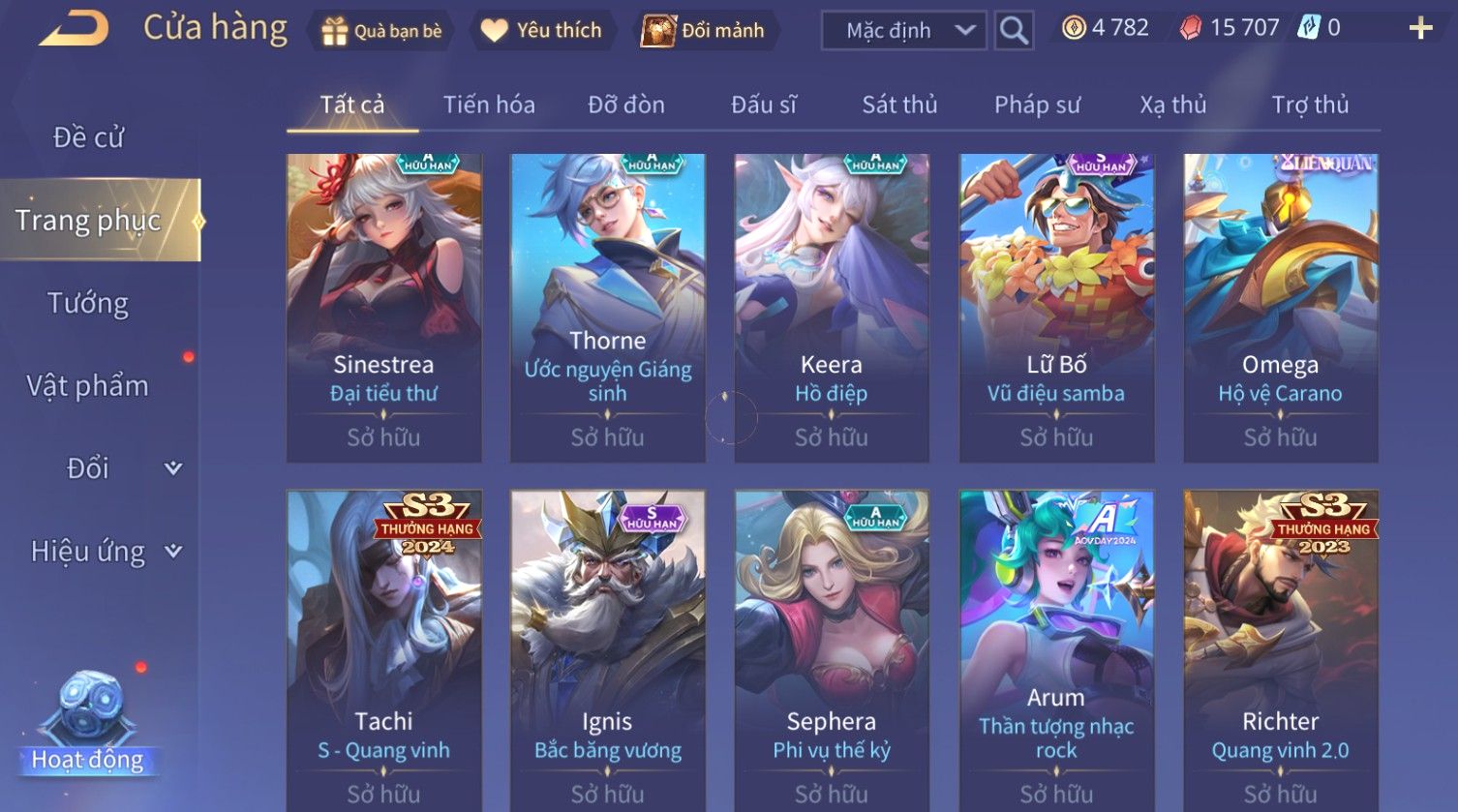Select Vật phẩm in the left sidebar
1458x812 pixels.
click(88, 386)
